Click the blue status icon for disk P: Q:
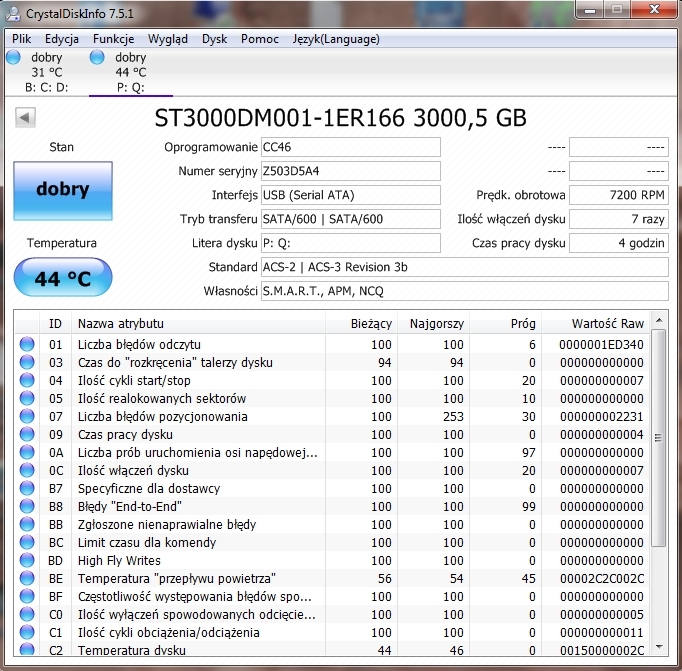This screenshot has width=682, height=671. pos(97,57)
